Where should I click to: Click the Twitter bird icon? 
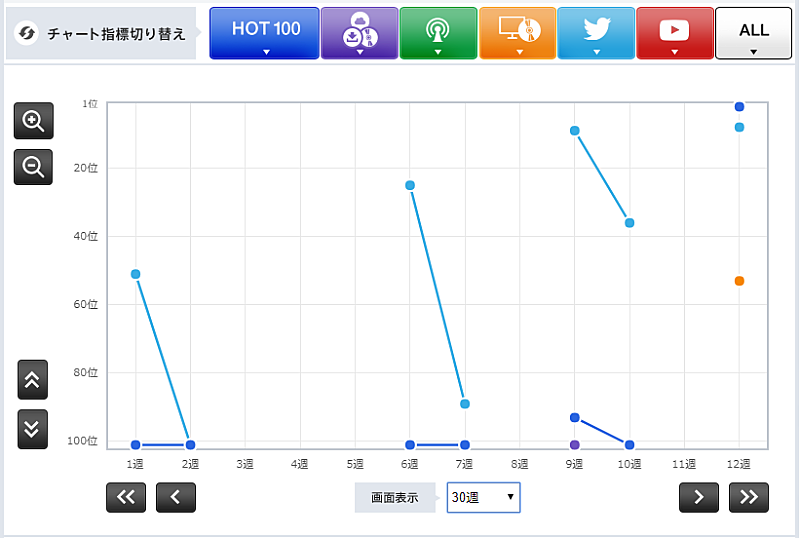pyautogui.click(x=596, y=30)
